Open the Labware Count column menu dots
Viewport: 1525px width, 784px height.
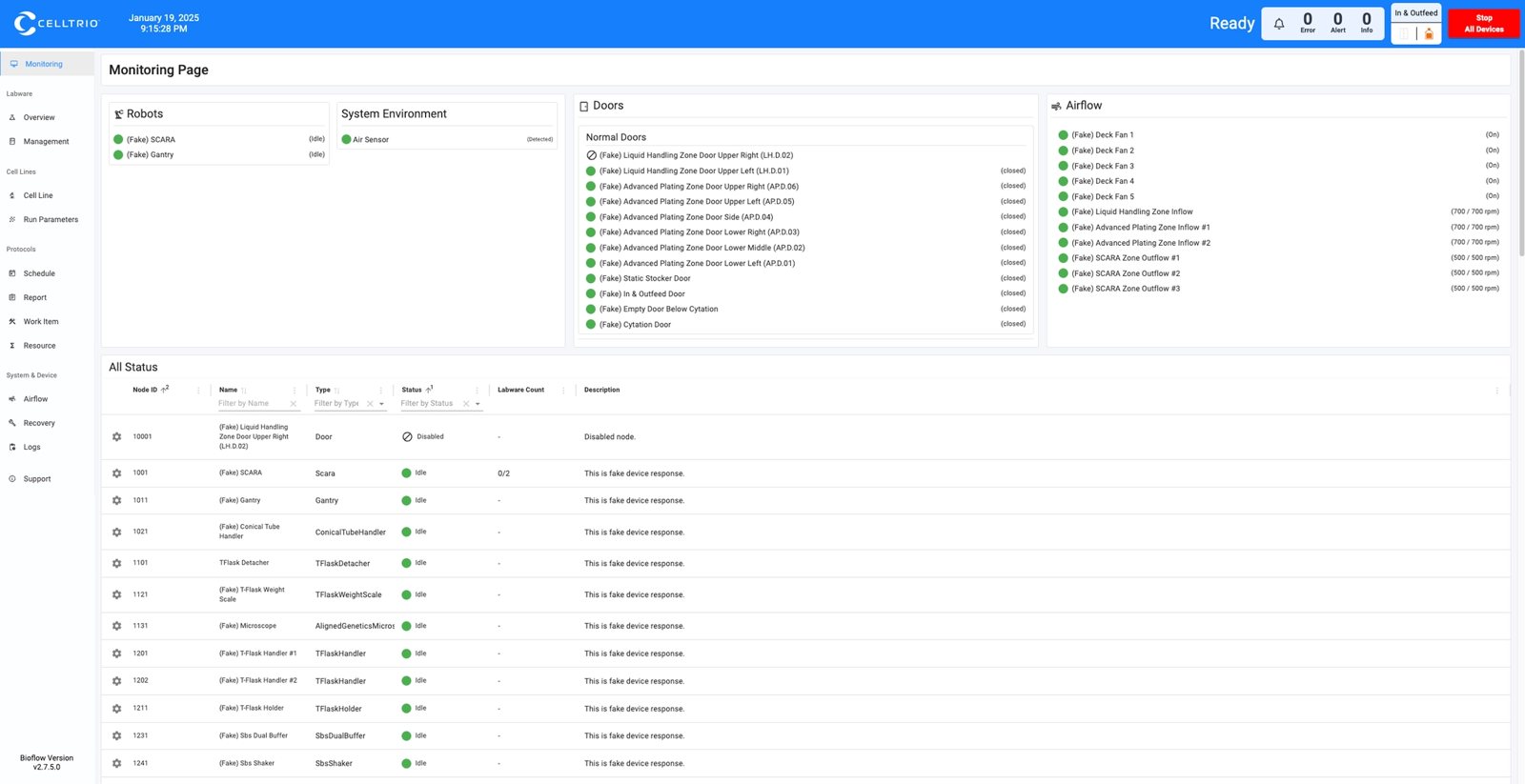pyautogui.click(x=563, y=391)
